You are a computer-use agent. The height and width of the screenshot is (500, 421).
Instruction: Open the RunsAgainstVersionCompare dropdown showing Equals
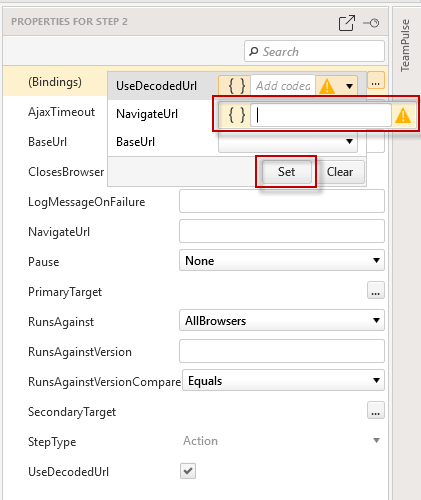(283, 380)
